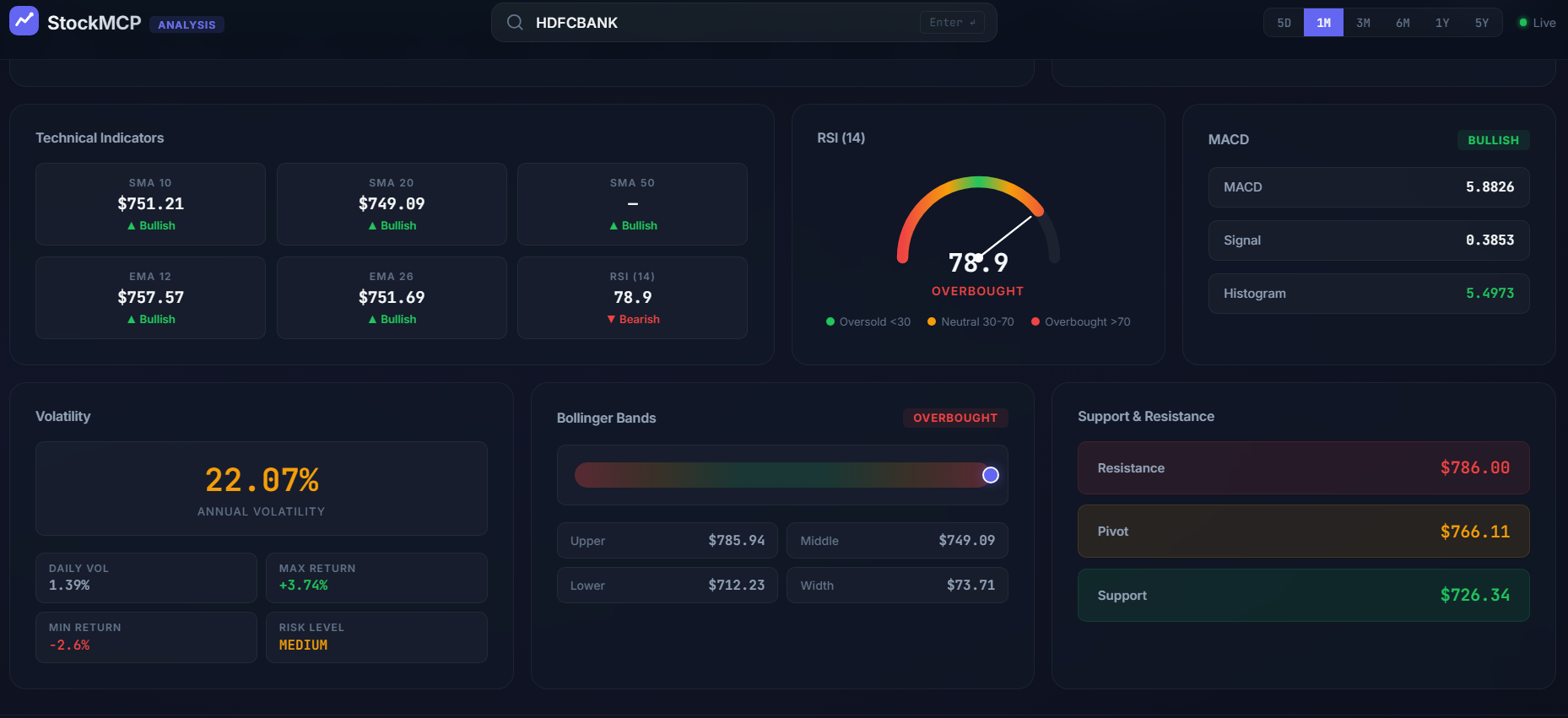Screen dimensions: 1568x718
Task: Click the Bollinger Bands gradient bar
Action: point(782,475)
